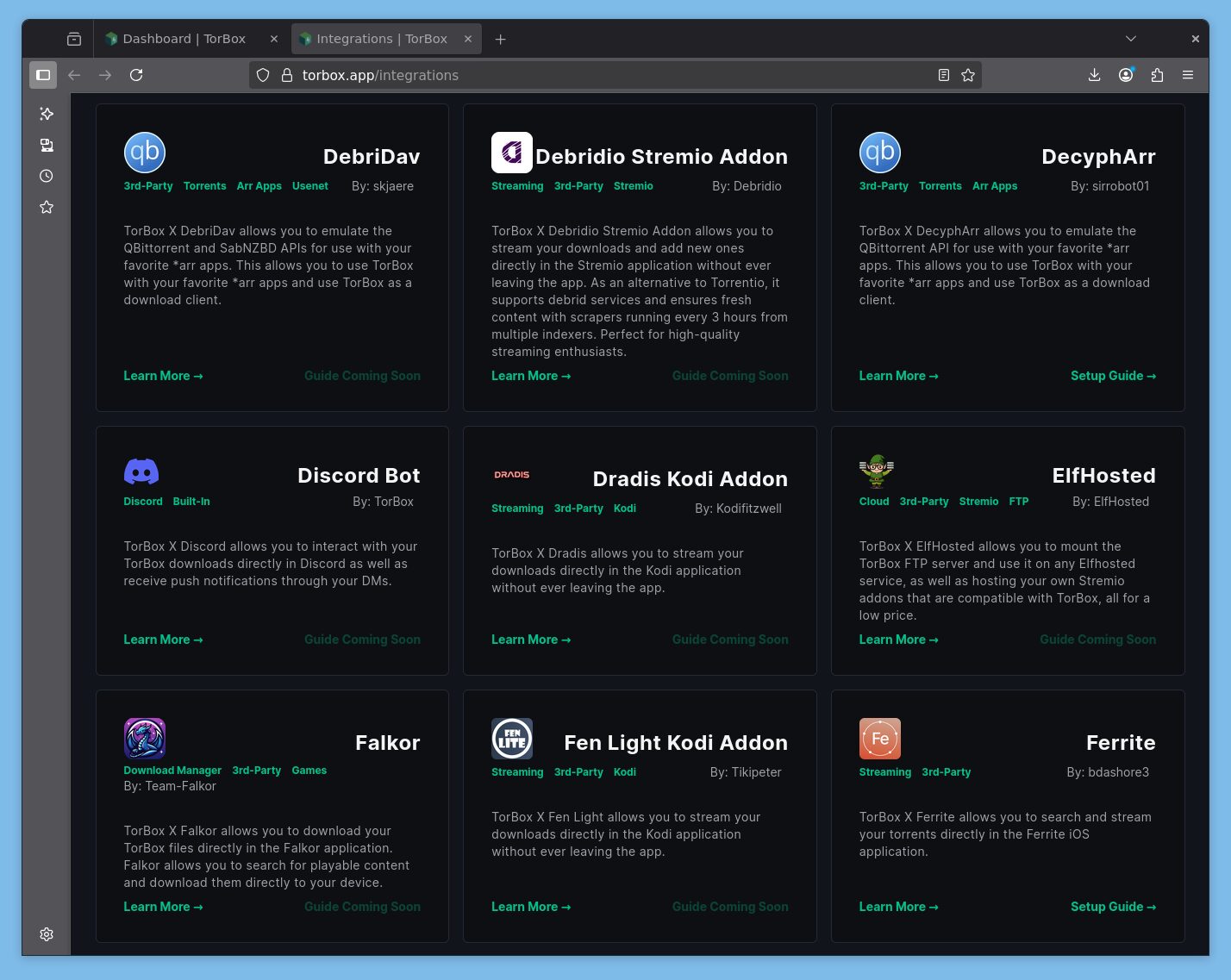
Task: Open sidebar settings gear icon
Action: (x=47, y=934)
